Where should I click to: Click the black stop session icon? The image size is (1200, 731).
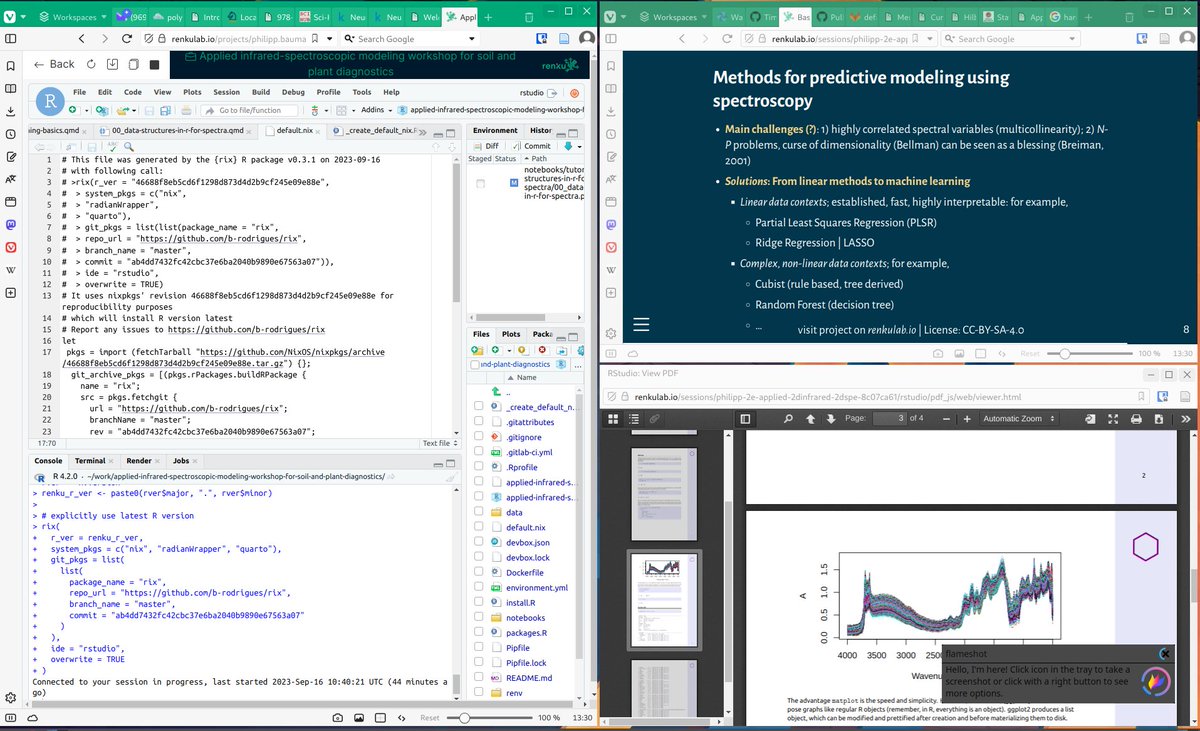point(155,64)
